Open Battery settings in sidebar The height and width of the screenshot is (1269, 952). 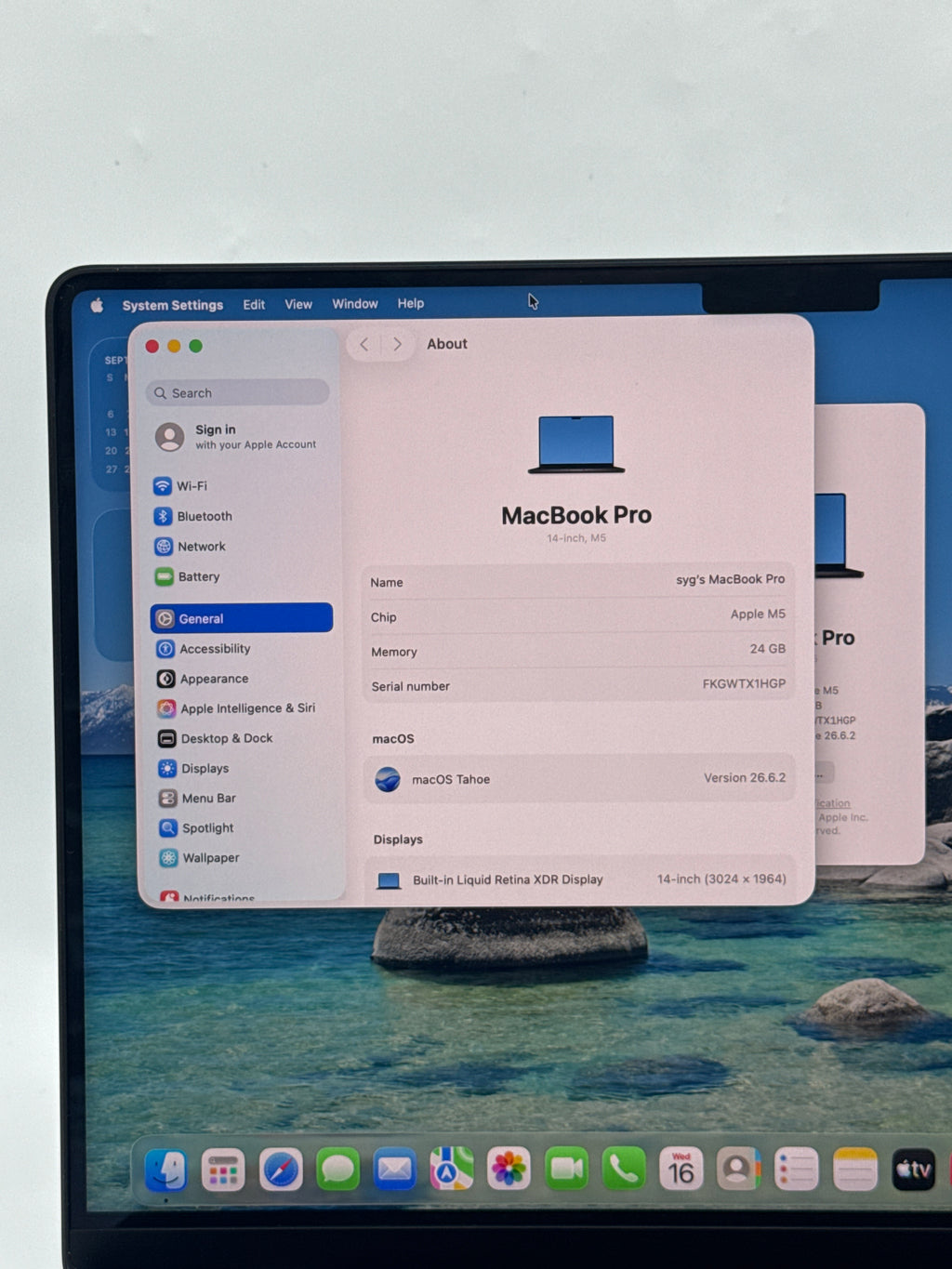click(188, 576)
